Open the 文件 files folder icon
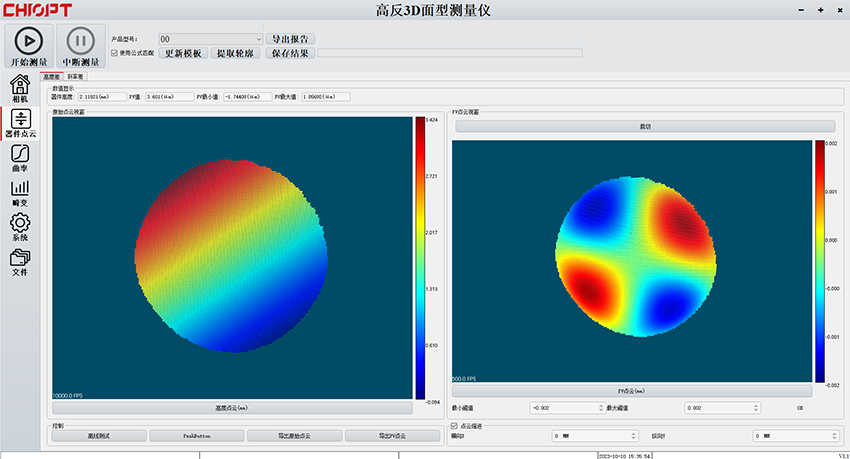Viewport: 850px width, 459px height. pos(20,258)
